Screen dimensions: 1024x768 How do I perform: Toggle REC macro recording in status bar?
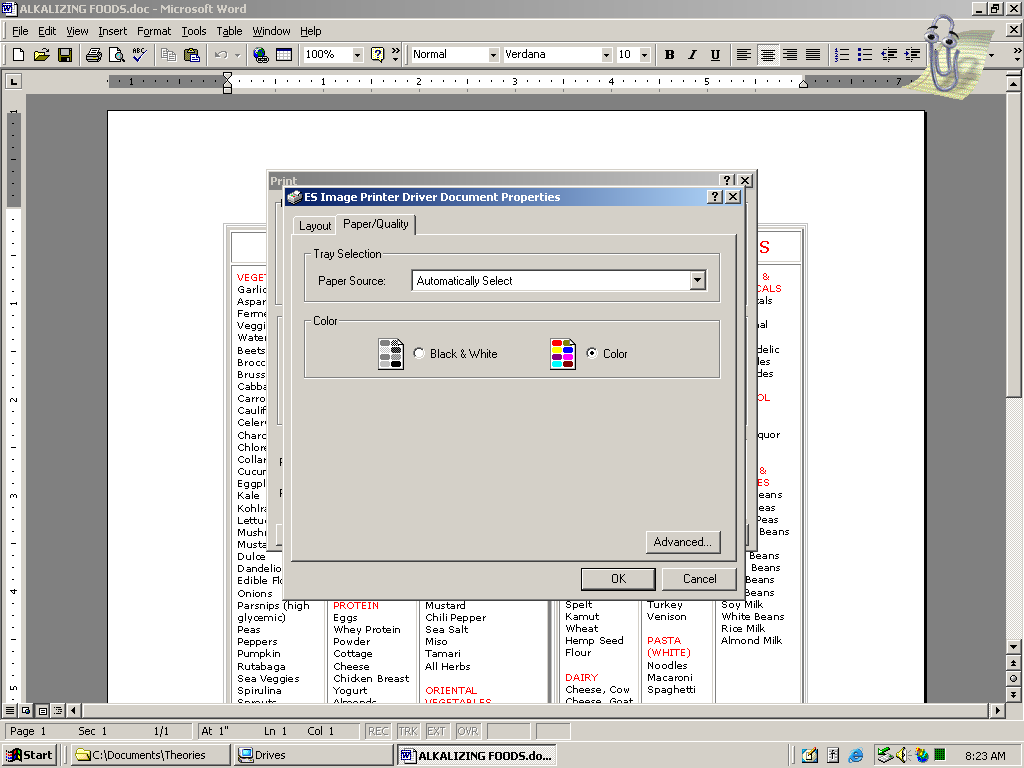coord(378,731)
